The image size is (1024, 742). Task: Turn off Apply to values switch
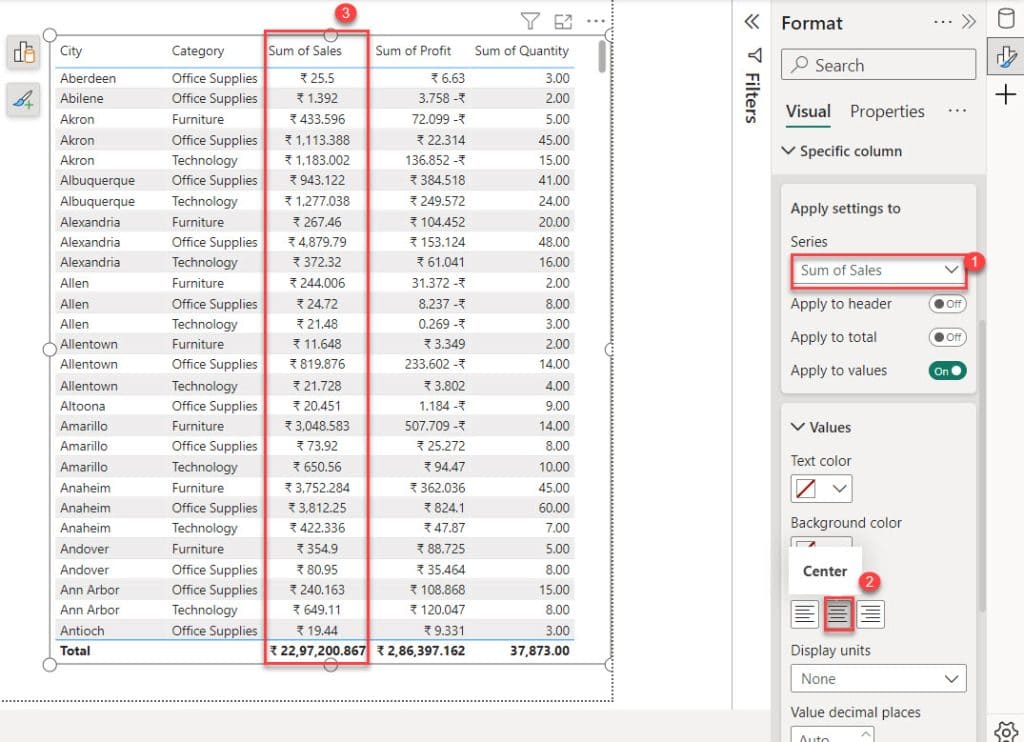[948, 371]
